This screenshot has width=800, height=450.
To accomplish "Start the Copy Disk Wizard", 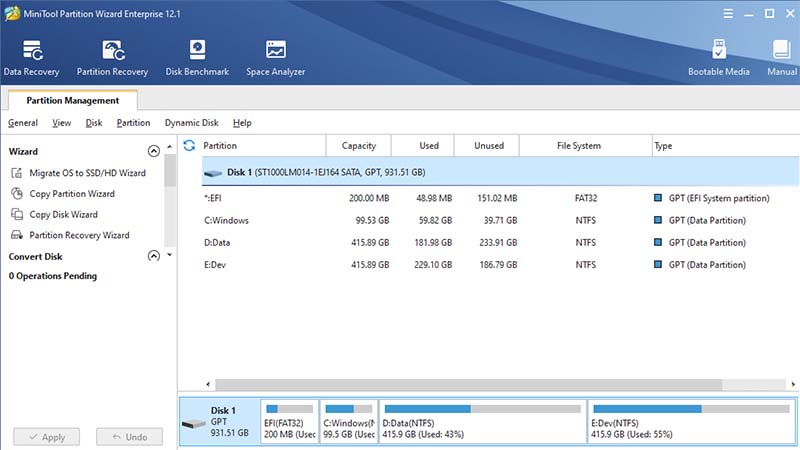I will click(x=63, y=214).
